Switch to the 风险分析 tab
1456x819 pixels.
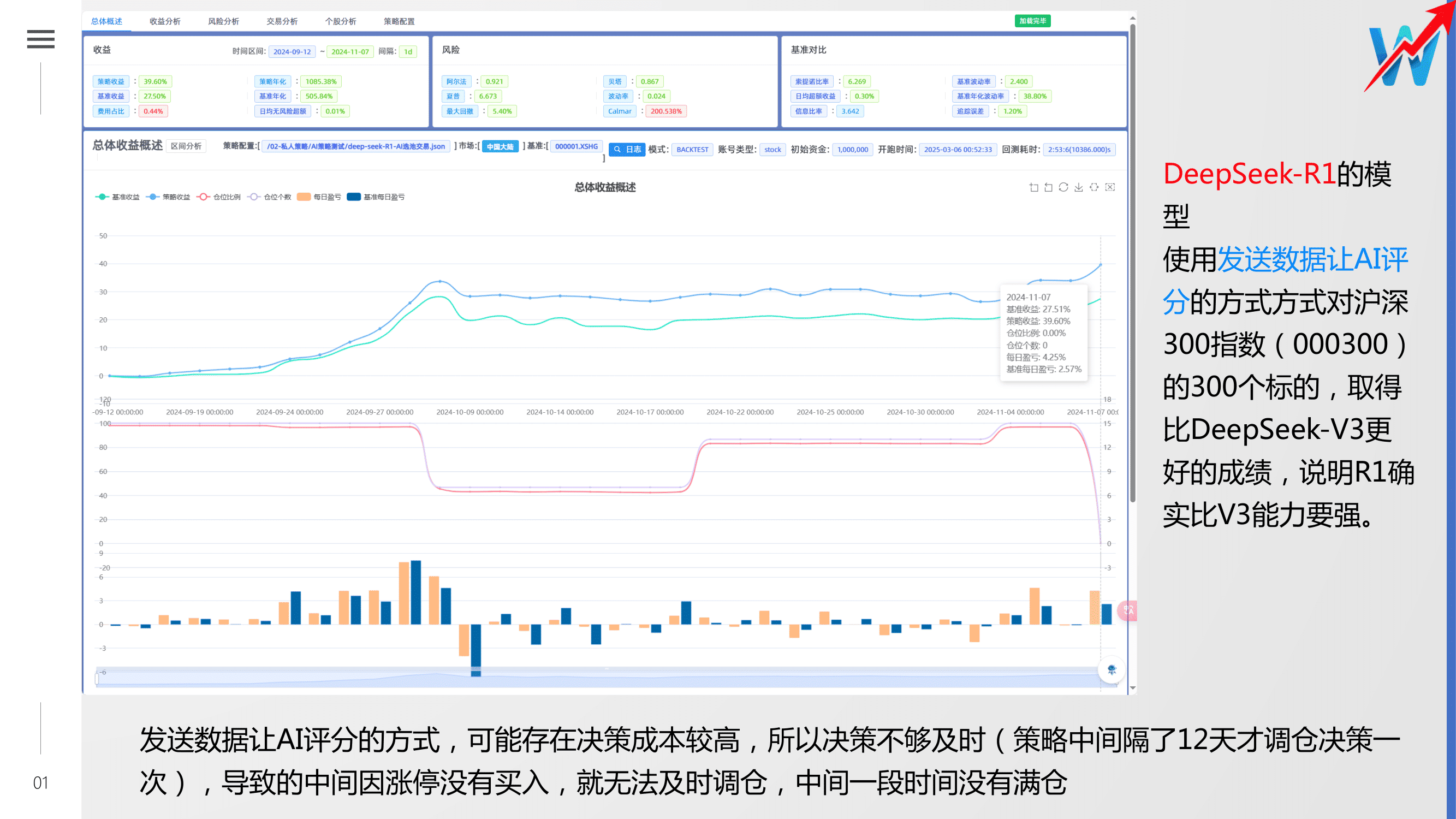[x=223, y=21]
